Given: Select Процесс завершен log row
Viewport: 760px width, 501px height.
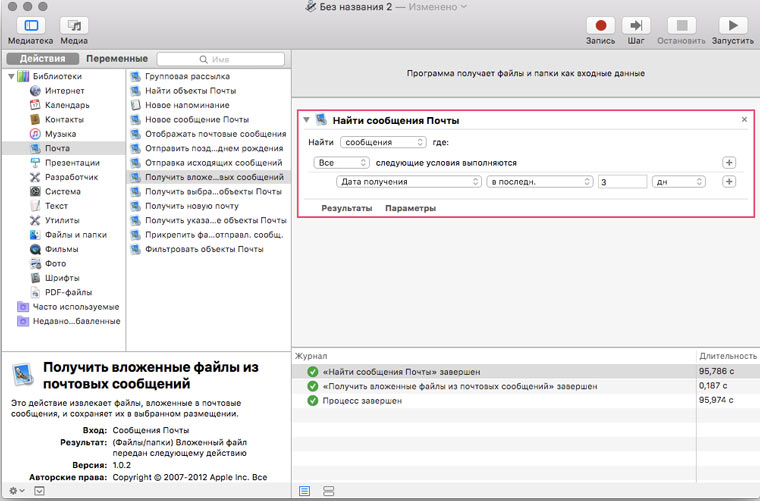Looking at the screenshot, I should (x=526, y=401).
